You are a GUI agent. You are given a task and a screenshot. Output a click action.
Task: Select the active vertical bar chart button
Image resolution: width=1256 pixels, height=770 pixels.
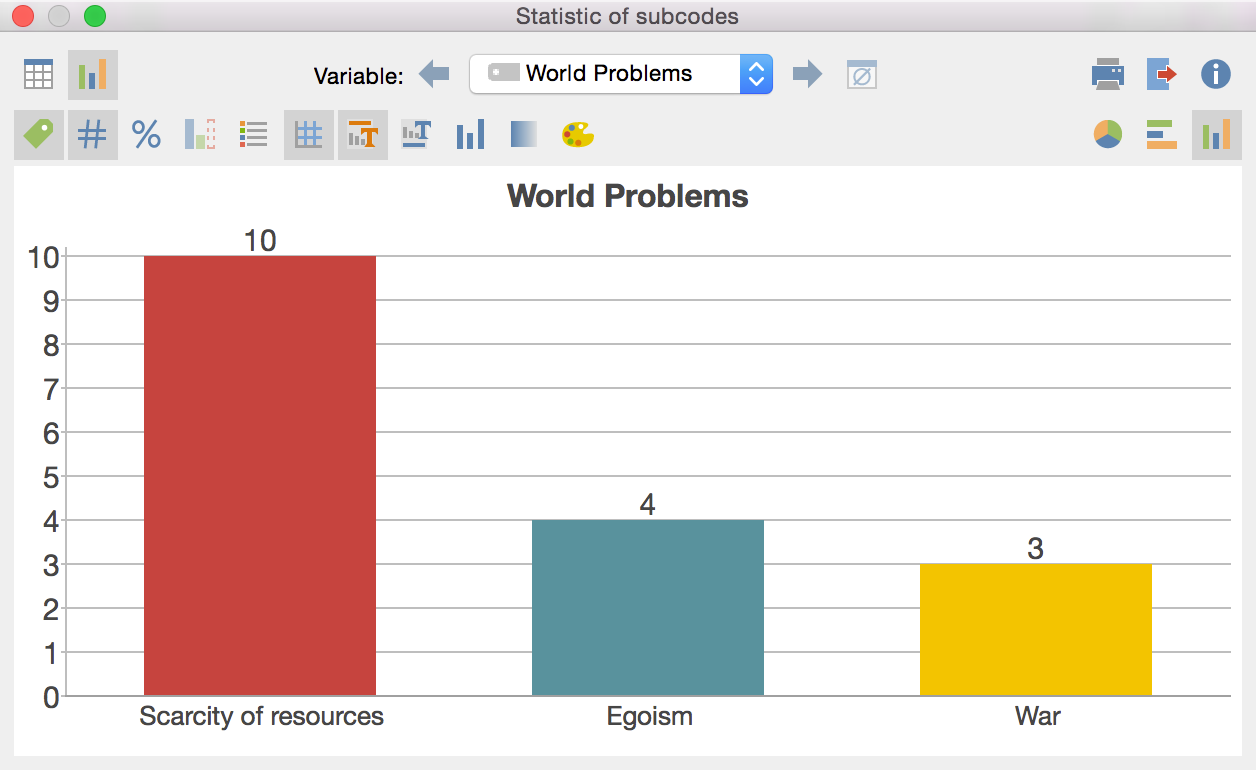(1216, 134)
